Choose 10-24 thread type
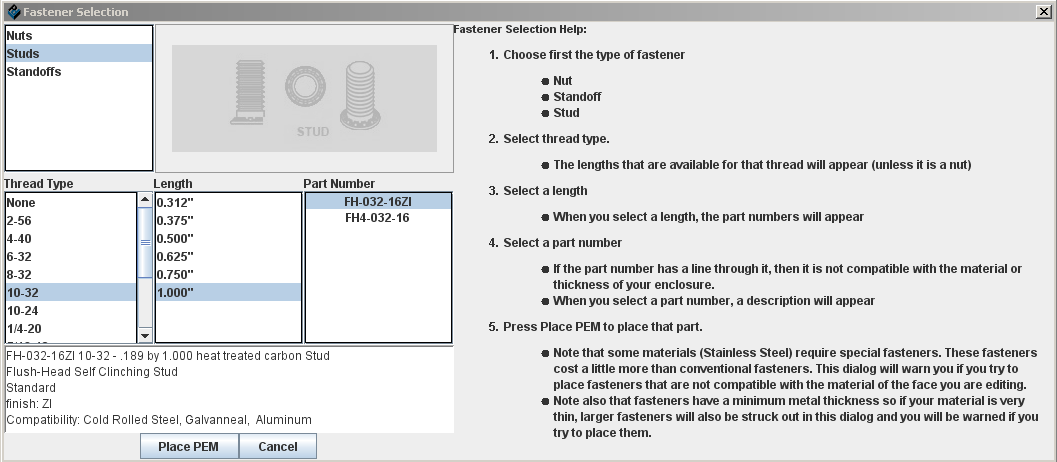Image resolution: width=1057 pixels, height=462 pixels. coord(24,310)
